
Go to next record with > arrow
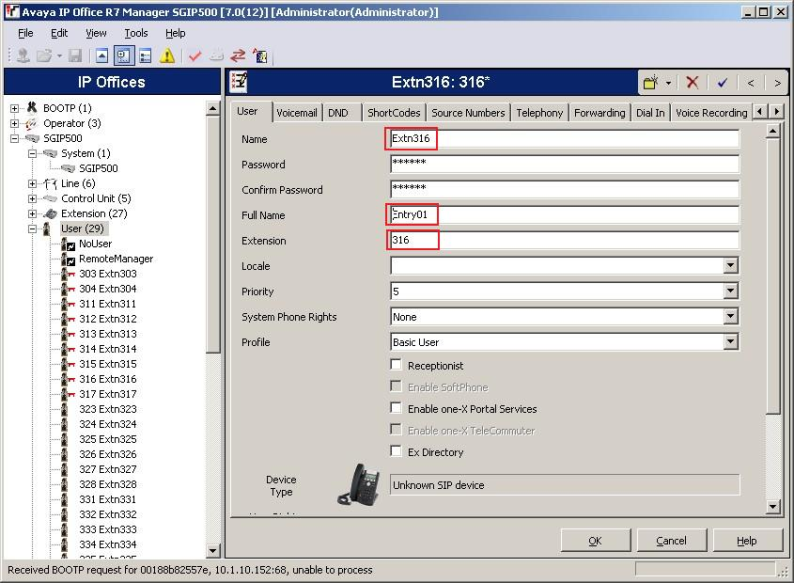click(x=777, y=83)
